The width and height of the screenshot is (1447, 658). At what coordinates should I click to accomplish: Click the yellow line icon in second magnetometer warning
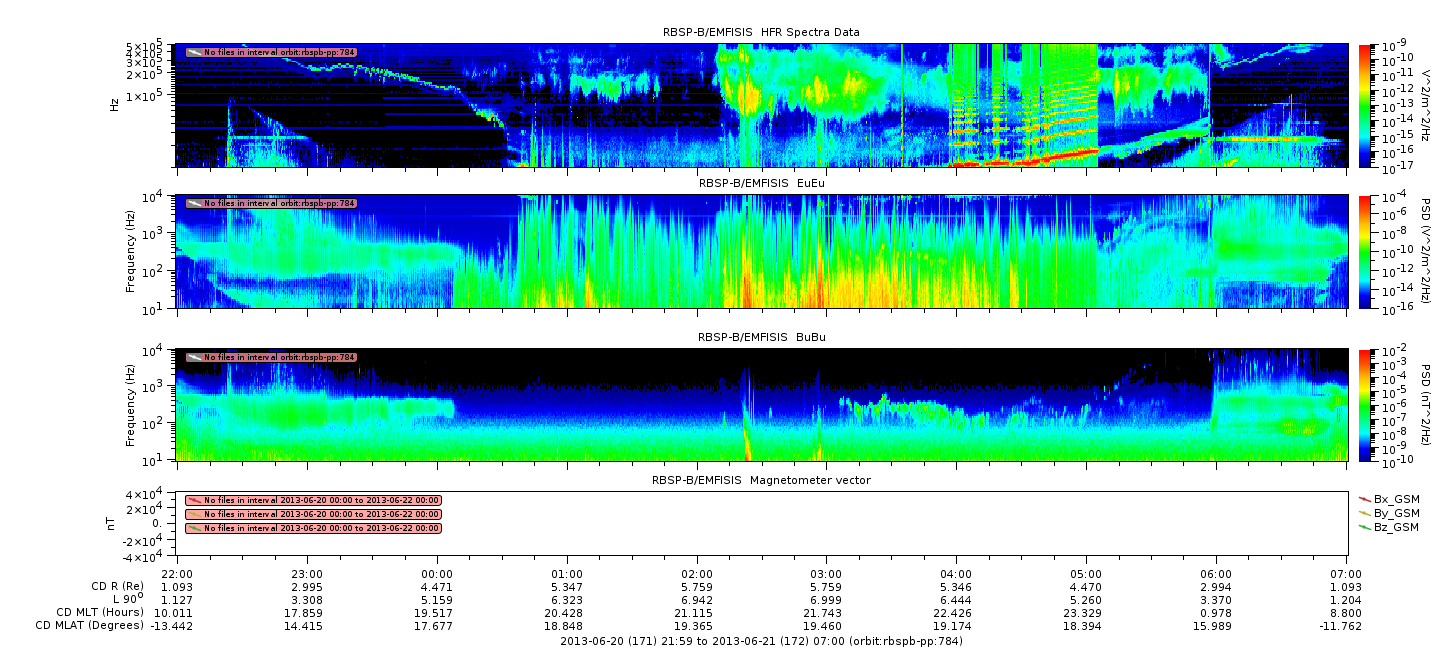click(x=194, y=514)
